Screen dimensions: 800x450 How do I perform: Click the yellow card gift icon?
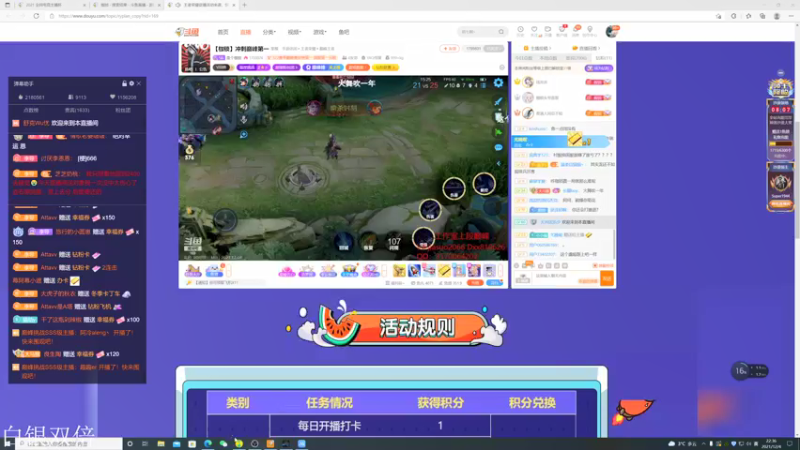coord(444,270)
